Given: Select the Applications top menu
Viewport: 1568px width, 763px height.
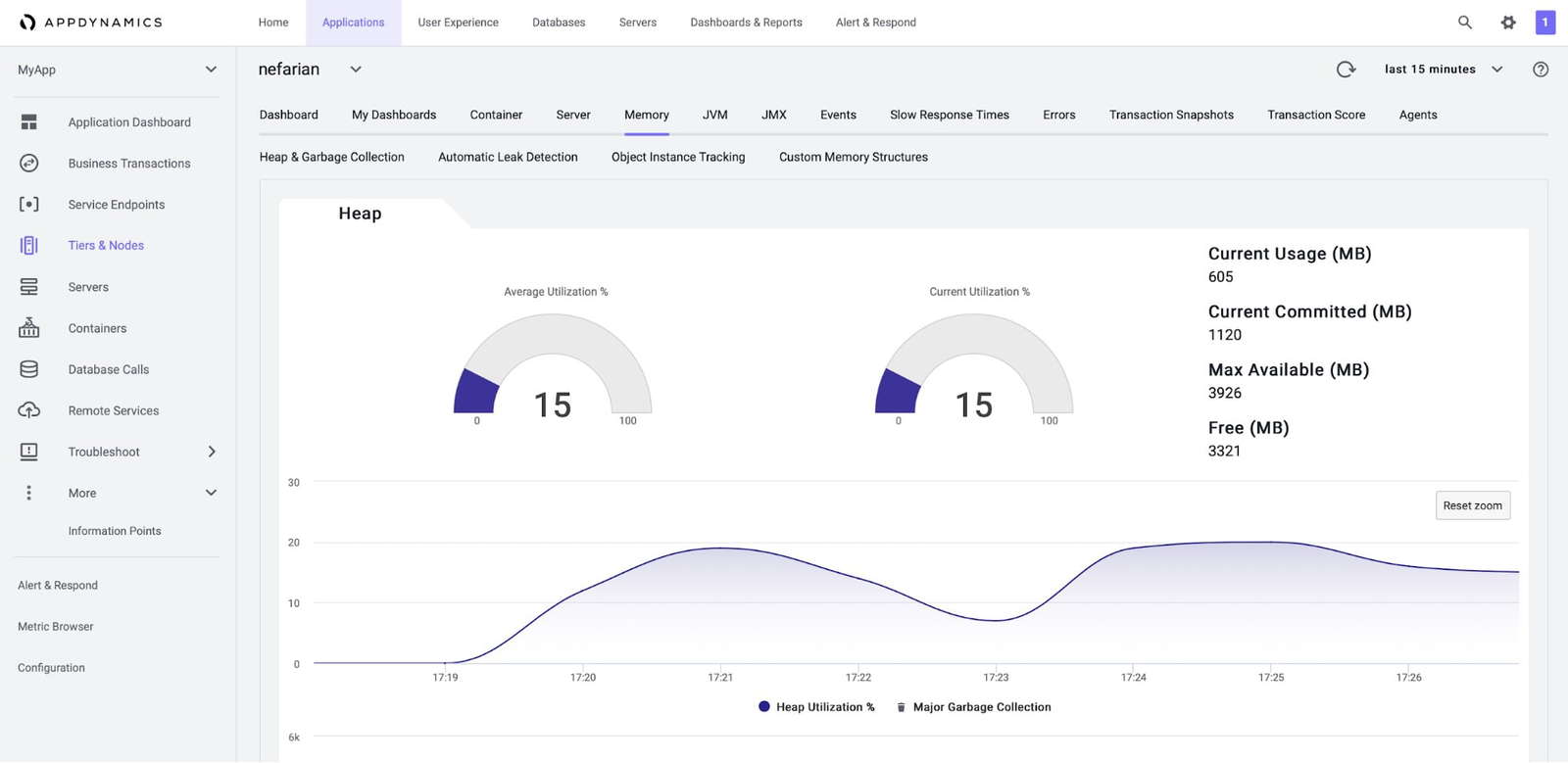Looking at the screenshot, I should (354, 23).
